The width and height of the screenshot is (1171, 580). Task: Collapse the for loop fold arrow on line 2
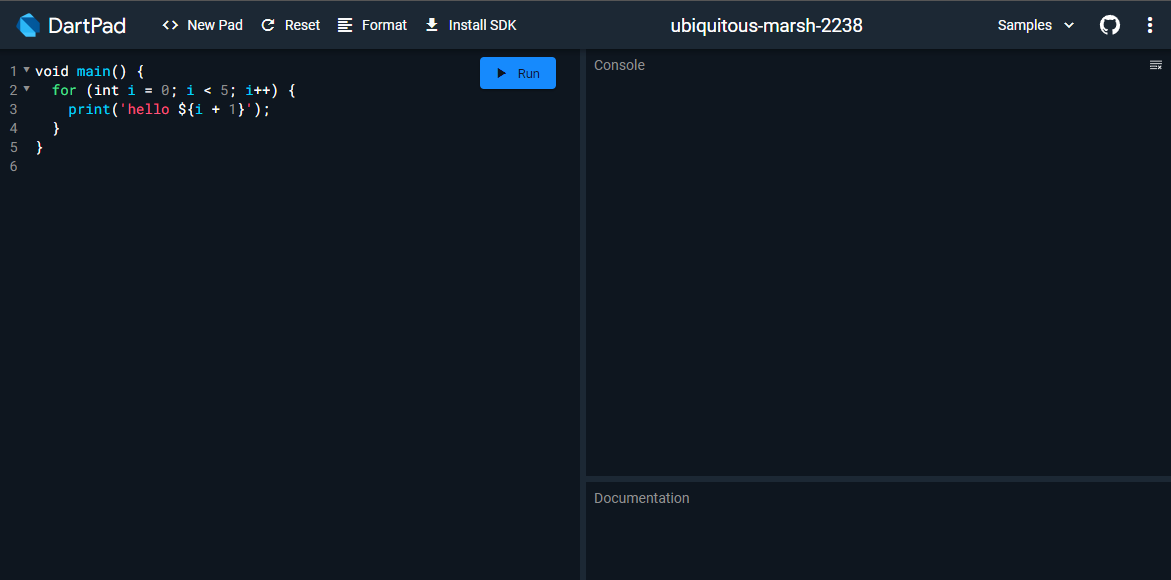click(27, 89)
